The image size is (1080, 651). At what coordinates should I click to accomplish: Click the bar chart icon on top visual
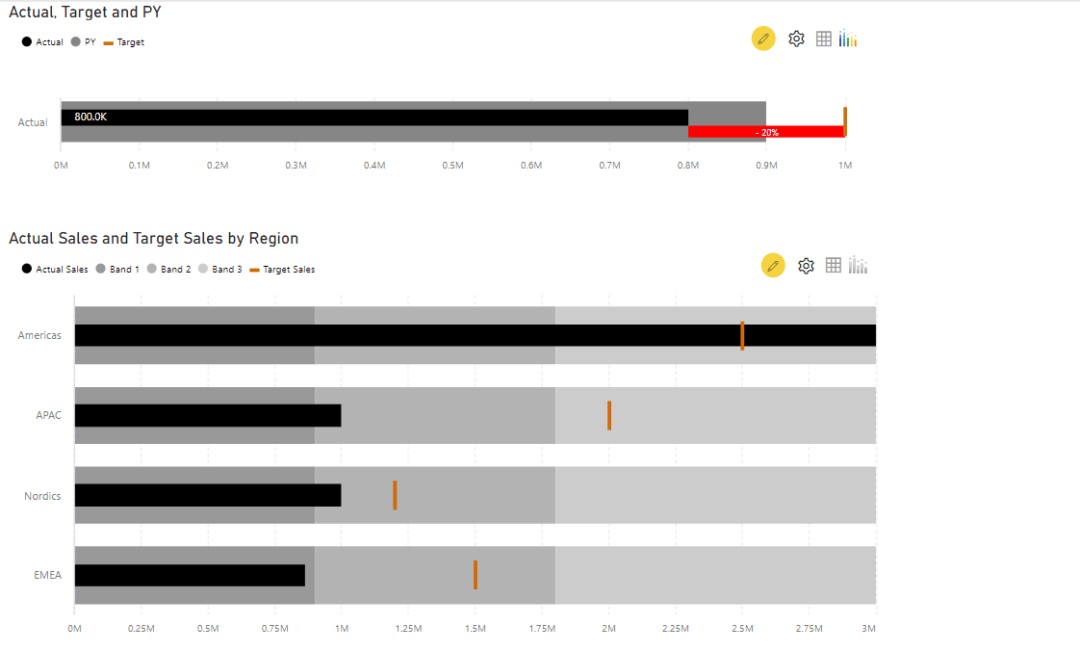point(848,38)
